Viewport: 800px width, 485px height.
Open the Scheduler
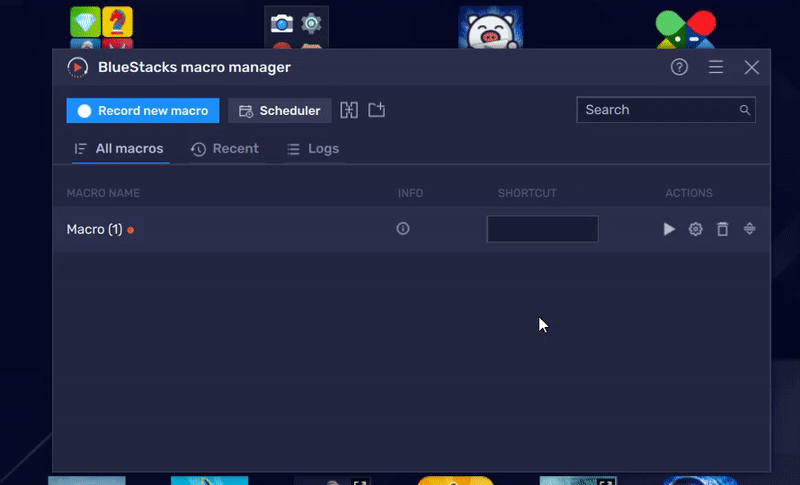pos(280,111)
